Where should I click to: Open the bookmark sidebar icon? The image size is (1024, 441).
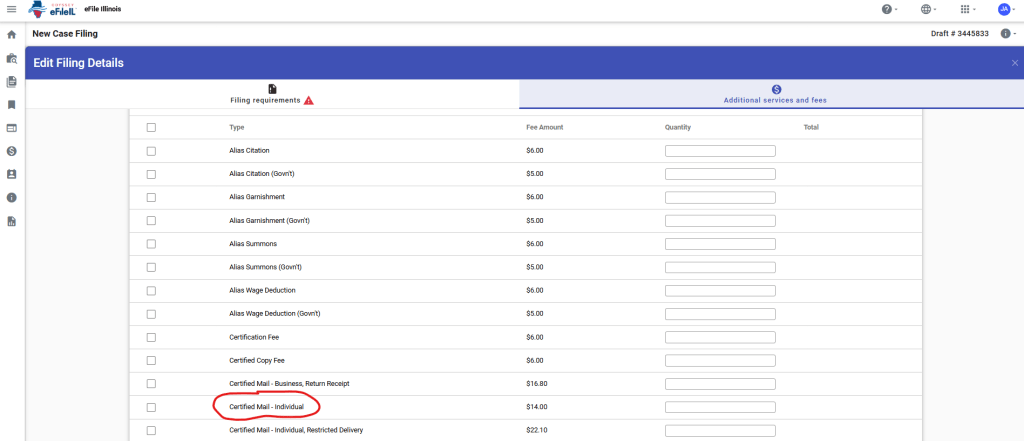(12, 104)
